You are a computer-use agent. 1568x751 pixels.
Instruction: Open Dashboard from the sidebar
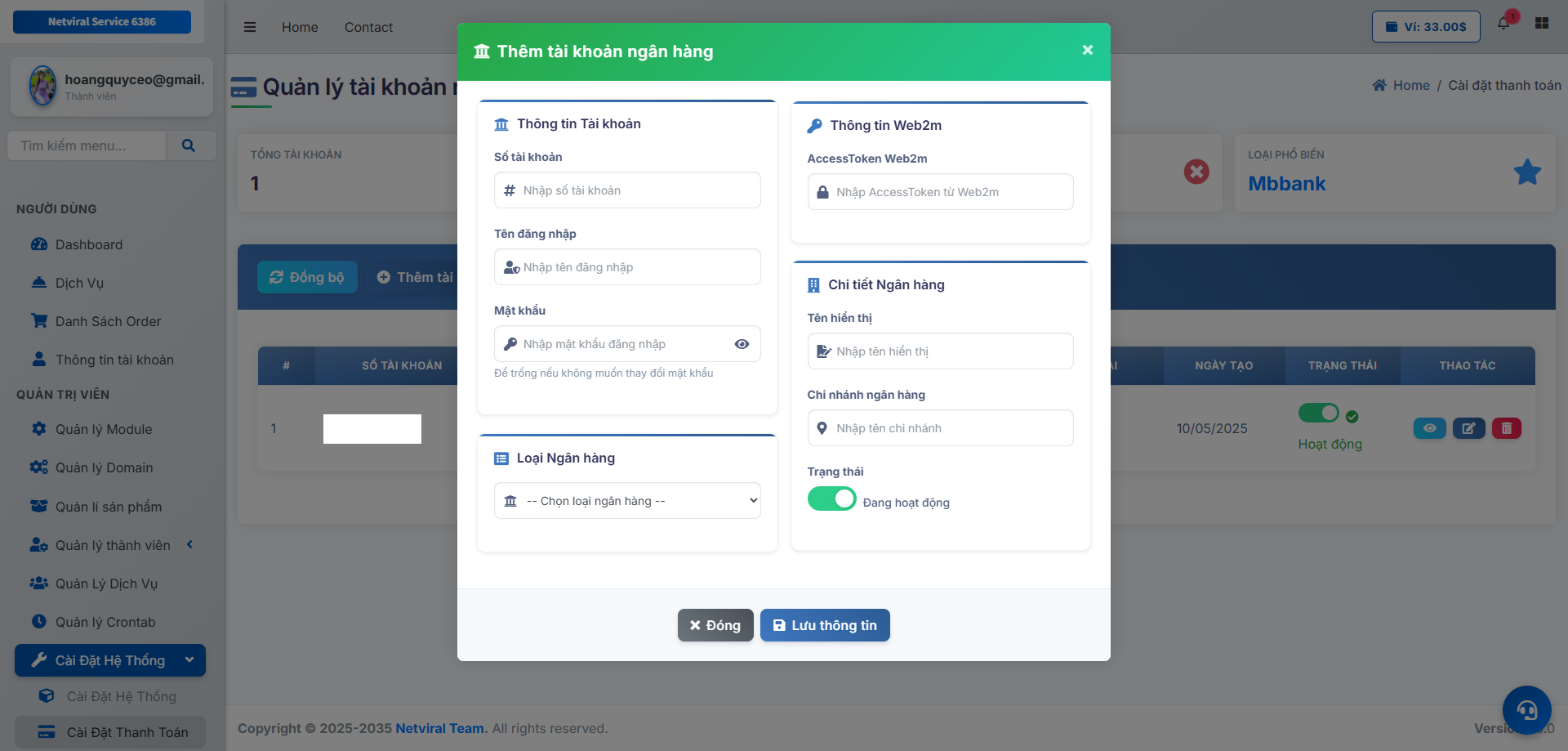pyautogui.click(x=88, y=244)
